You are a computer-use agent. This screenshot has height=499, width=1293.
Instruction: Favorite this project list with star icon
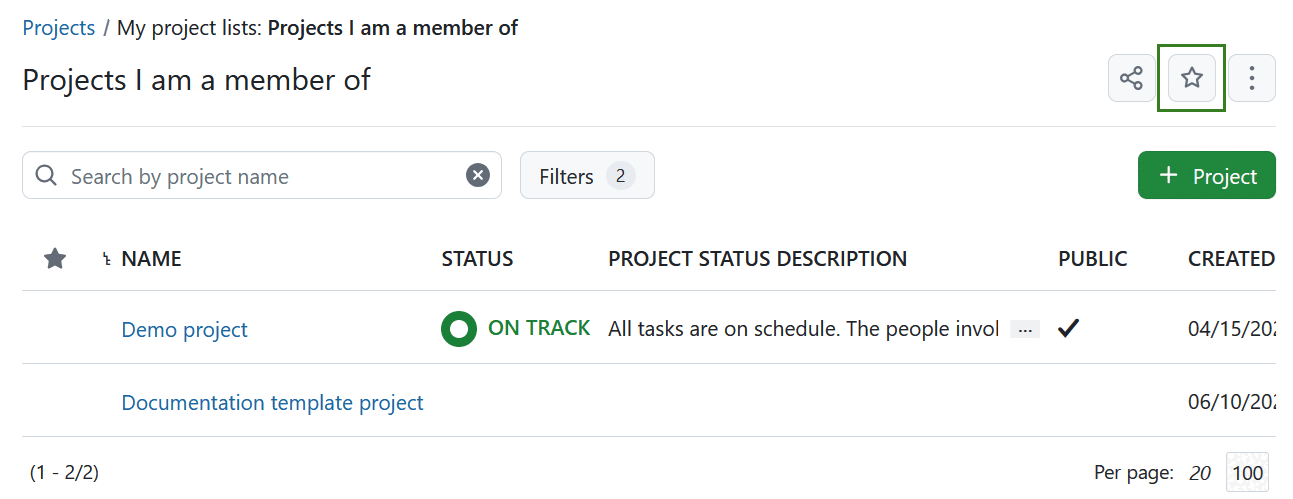point(1191,78)
